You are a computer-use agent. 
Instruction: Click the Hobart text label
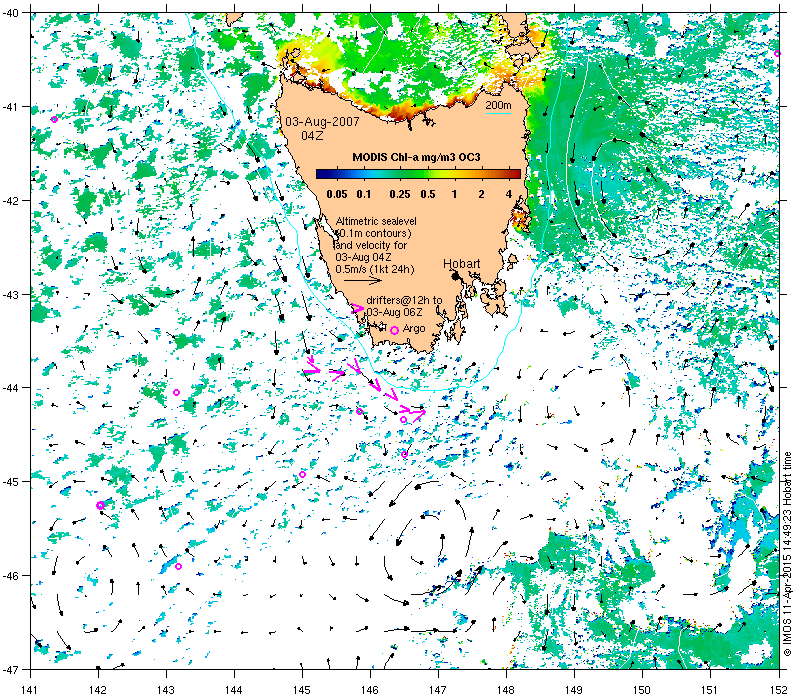click(461, 264)
